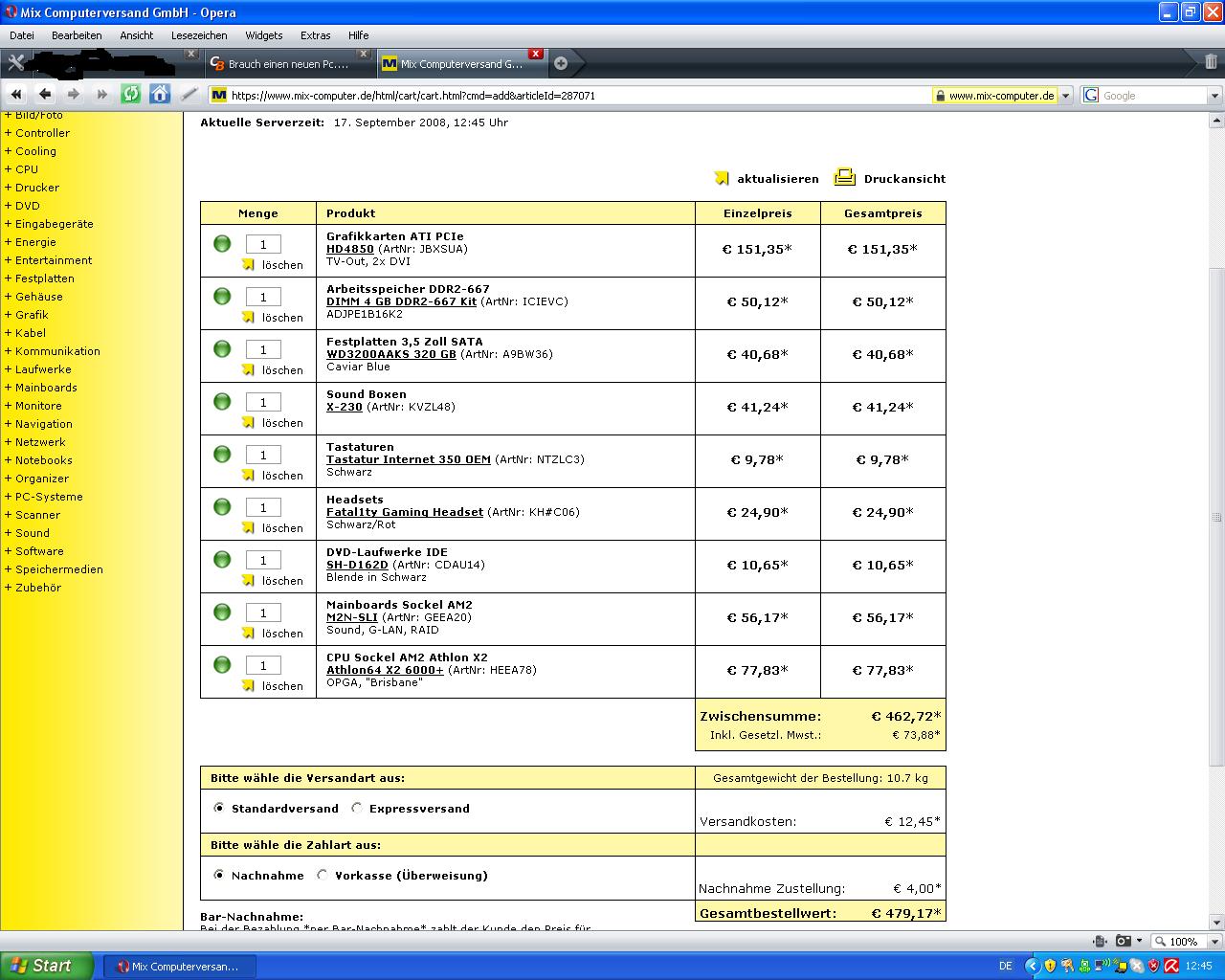Select Expressversand shipping option
Viewport: 1225px width, 980px height.
click(x=357, y=808)
